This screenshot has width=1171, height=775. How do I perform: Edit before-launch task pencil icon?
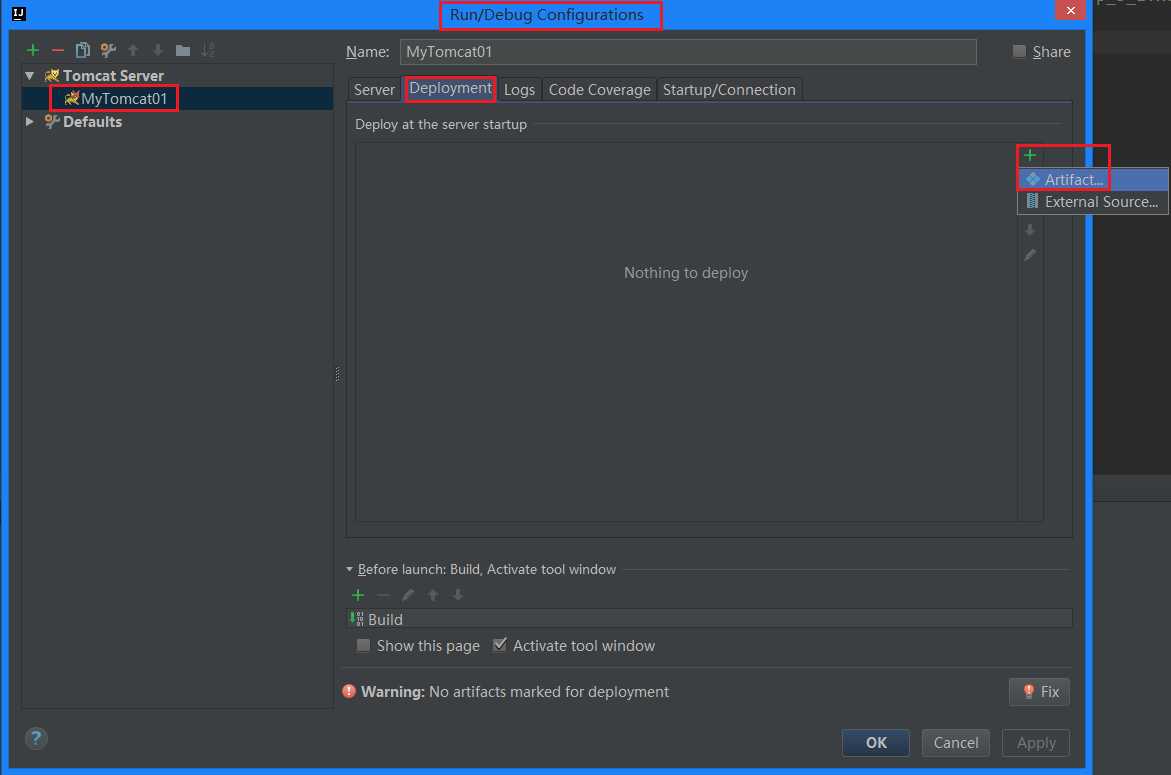click(x=408, y=595)
